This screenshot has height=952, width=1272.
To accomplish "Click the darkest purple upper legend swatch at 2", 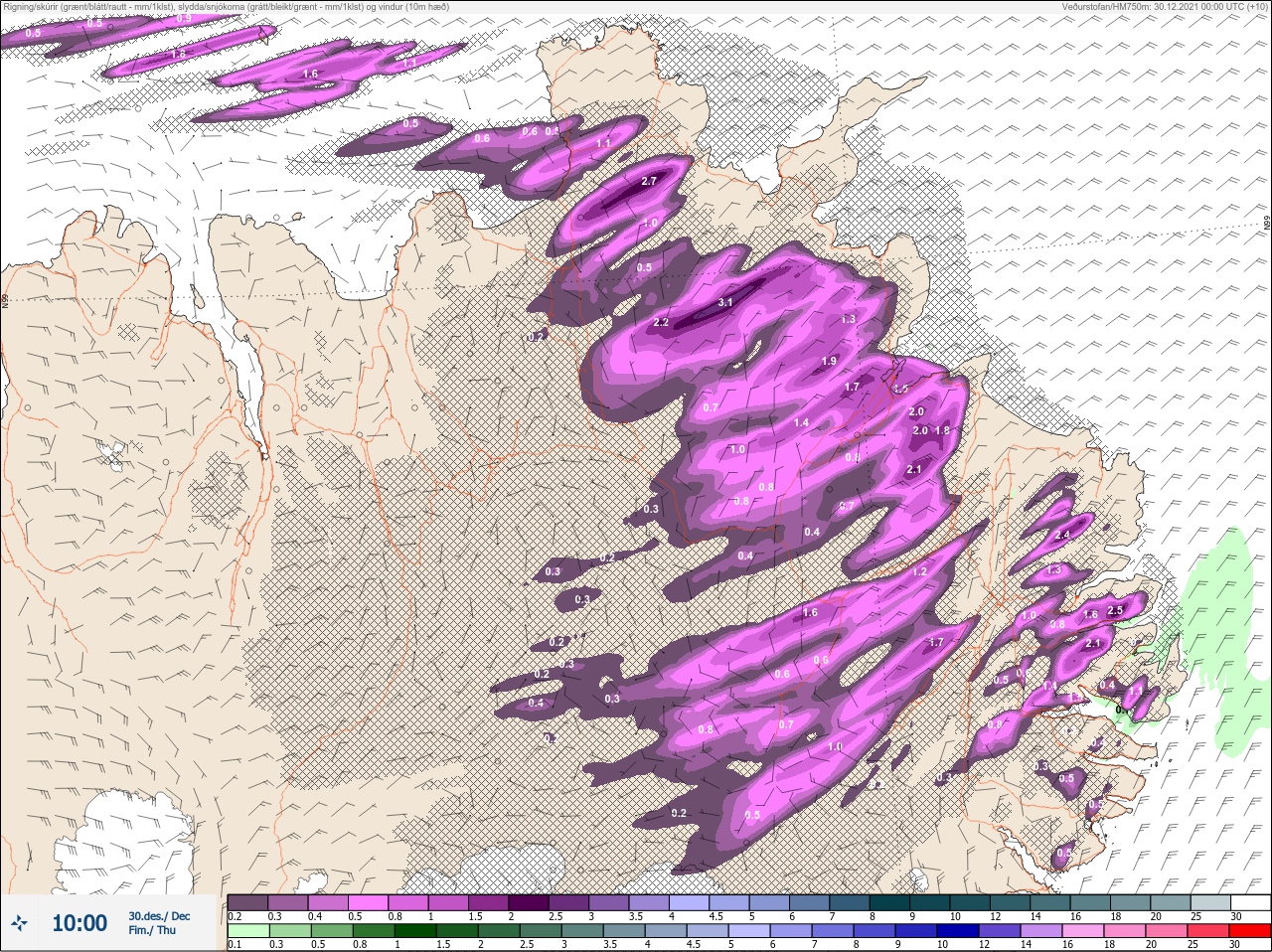I will pyautogui.click(x=530, y=902).
